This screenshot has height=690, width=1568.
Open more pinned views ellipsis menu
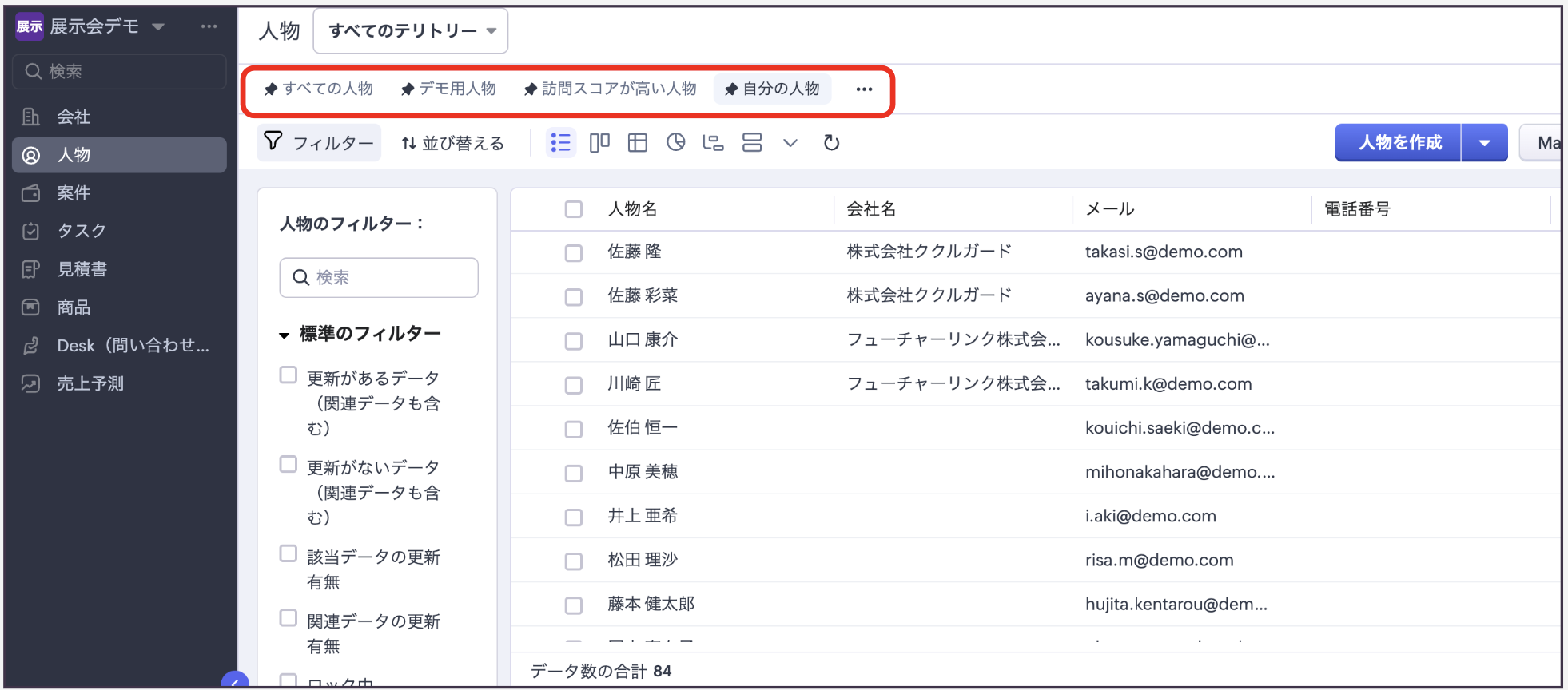864,89
